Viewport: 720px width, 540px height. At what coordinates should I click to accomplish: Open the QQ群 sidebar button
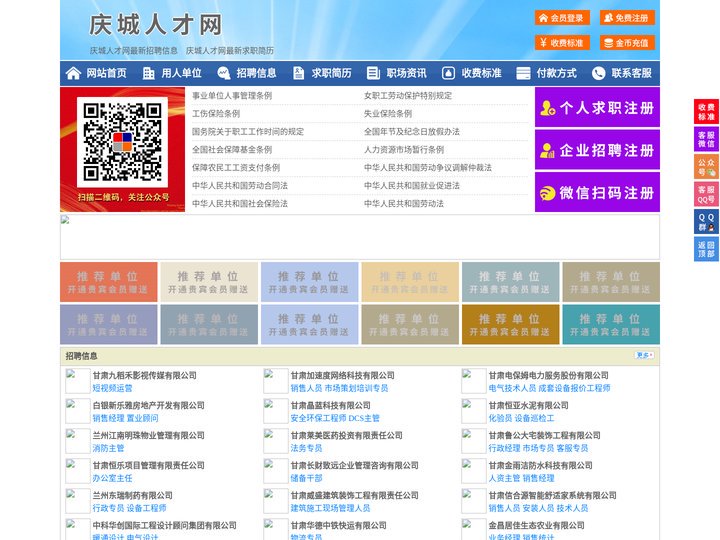[x=706, y=222]
